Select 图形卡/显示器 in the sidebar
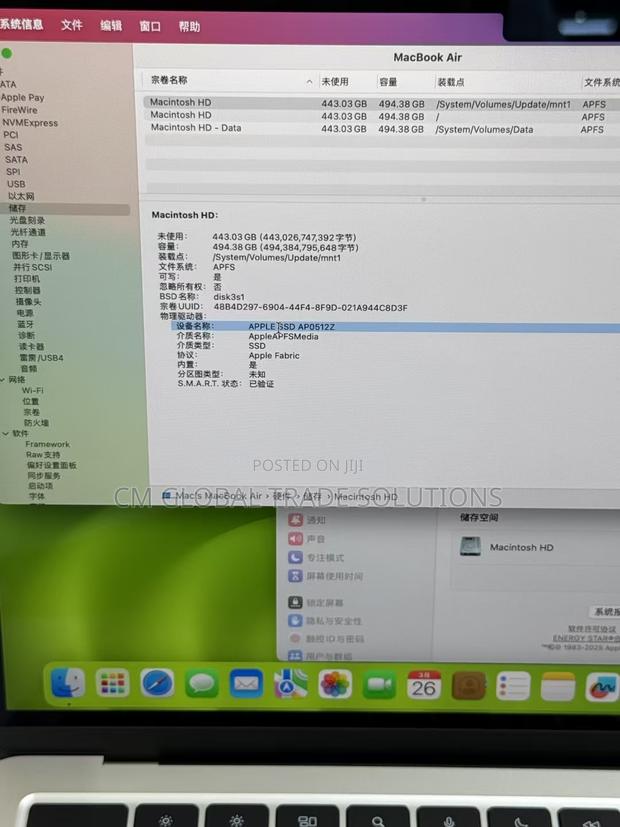The width and height of the screenshot is (620, 827). (x=41, y=256)
